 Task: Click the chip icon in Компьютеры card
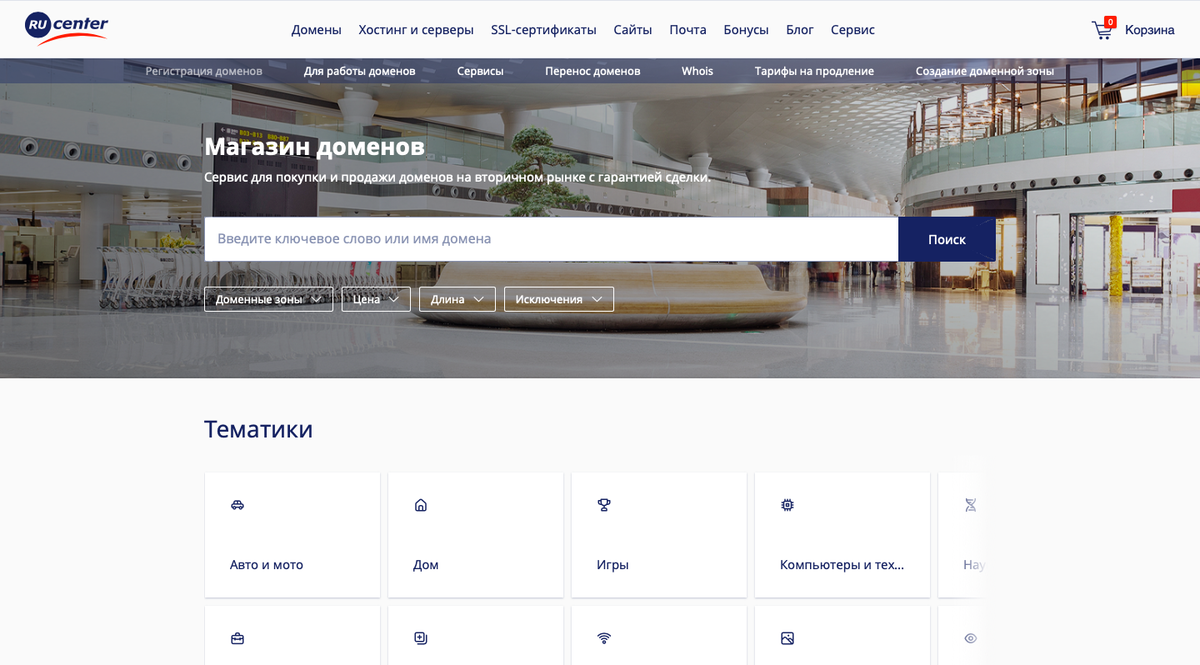click(x=787, y=505)
